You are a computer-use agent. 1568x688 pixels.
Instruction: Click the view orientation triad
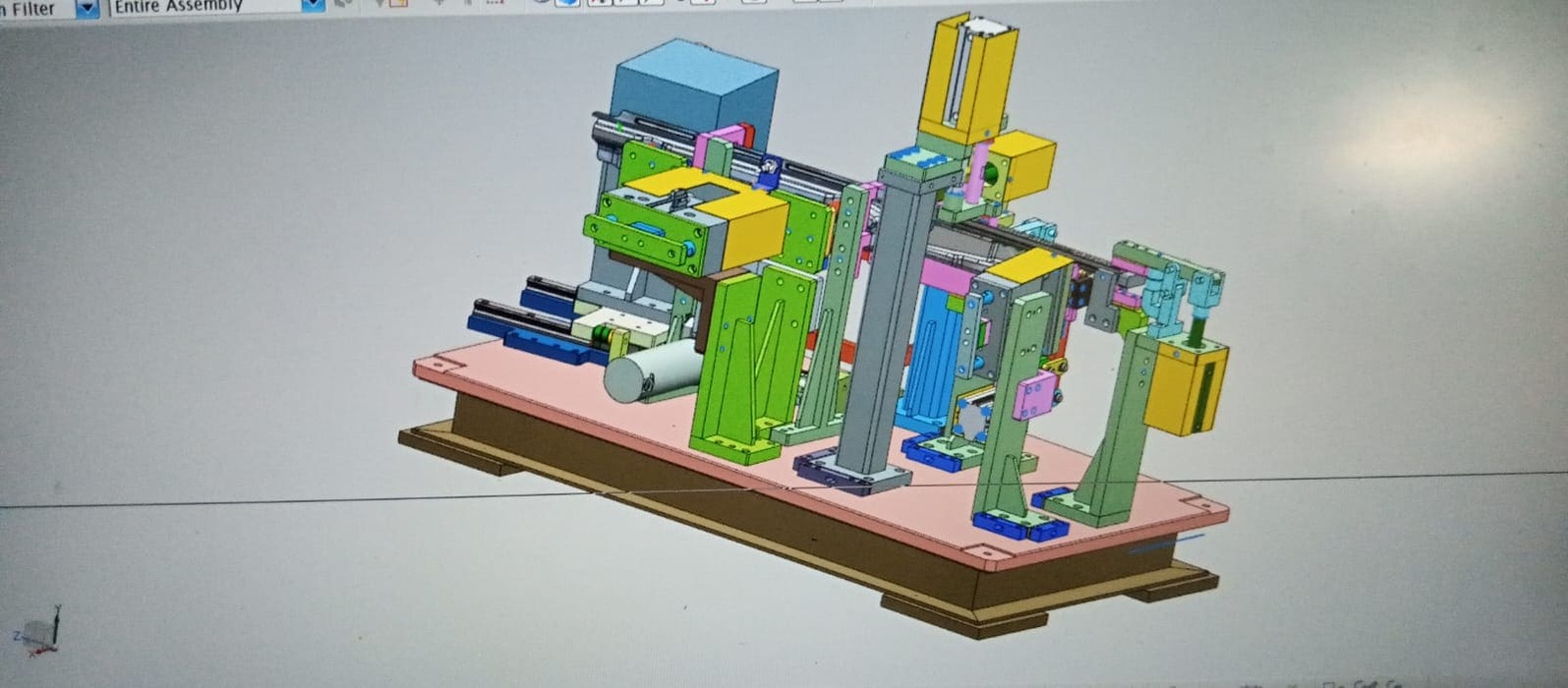click(37, 630)
